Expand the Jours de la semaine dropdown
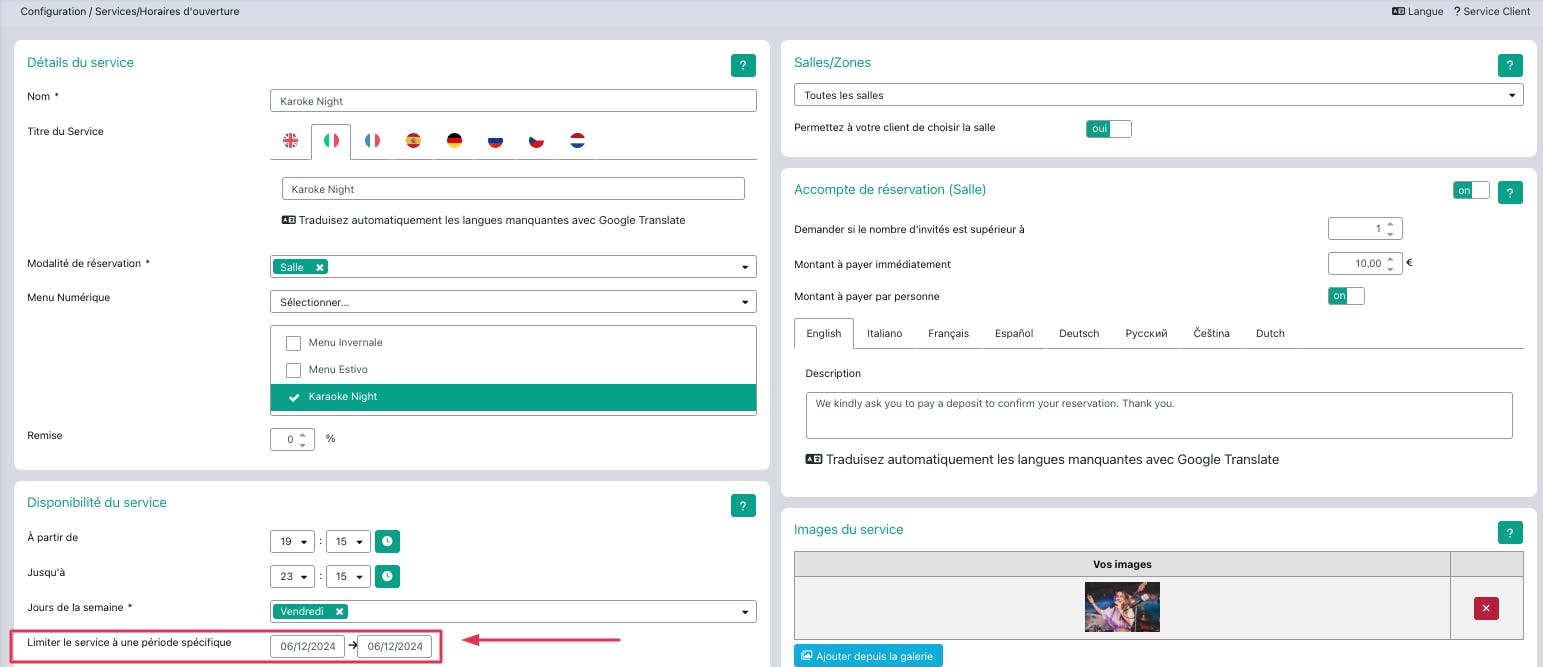The width and height of the screenshot is (1543, 667). 744,611
